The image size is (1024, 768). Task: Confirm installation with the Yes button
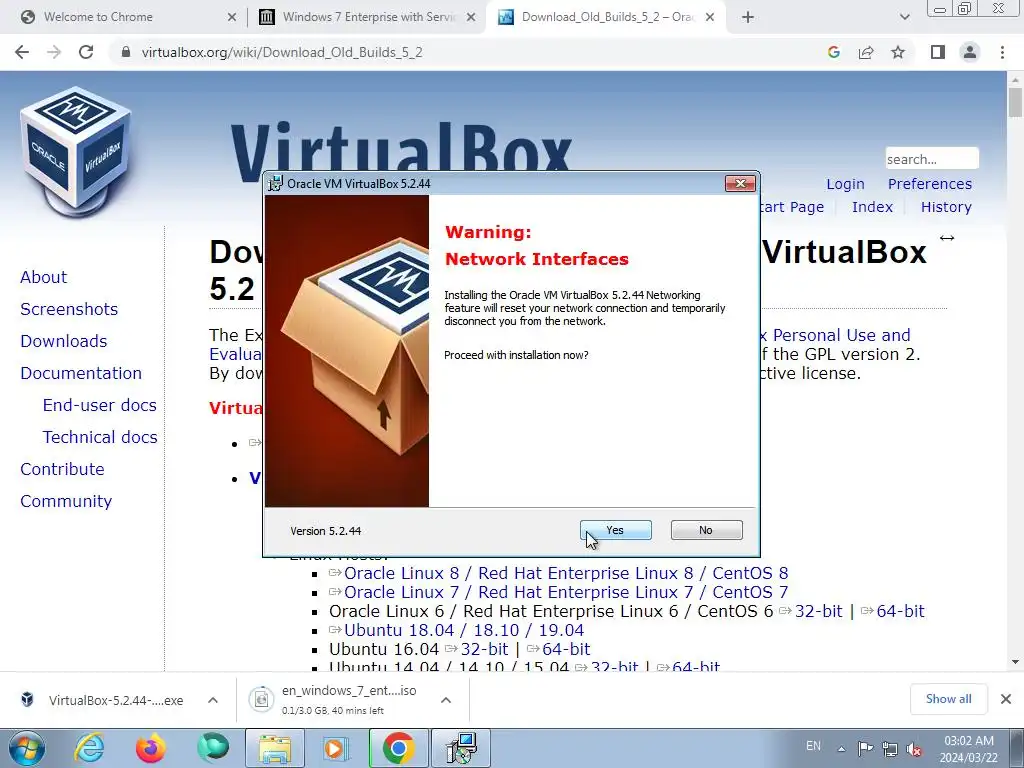[615, 530]
